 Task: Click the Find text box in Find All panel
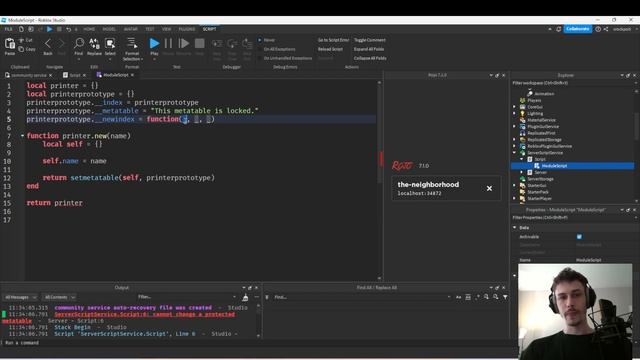[362, 297]
